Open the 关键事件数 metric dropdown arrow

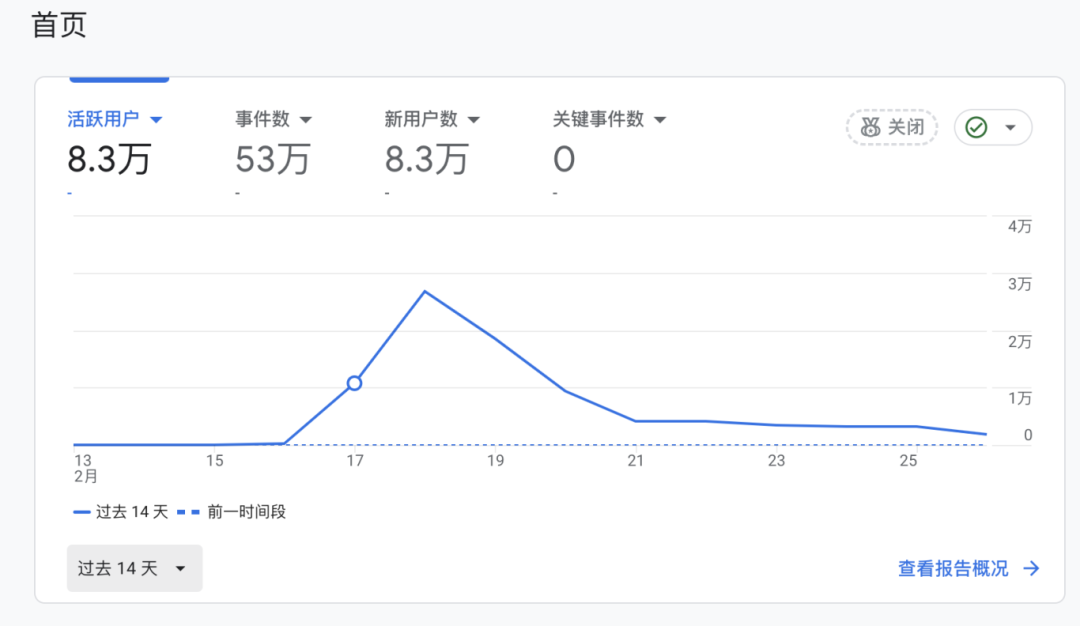coord(660,119)
